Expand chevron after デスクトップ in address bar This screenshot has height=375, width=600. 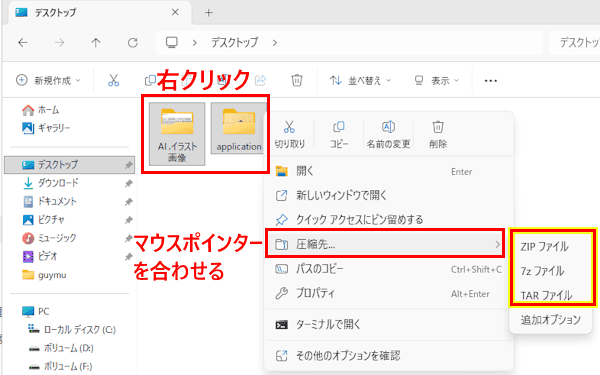pos(275,42)
